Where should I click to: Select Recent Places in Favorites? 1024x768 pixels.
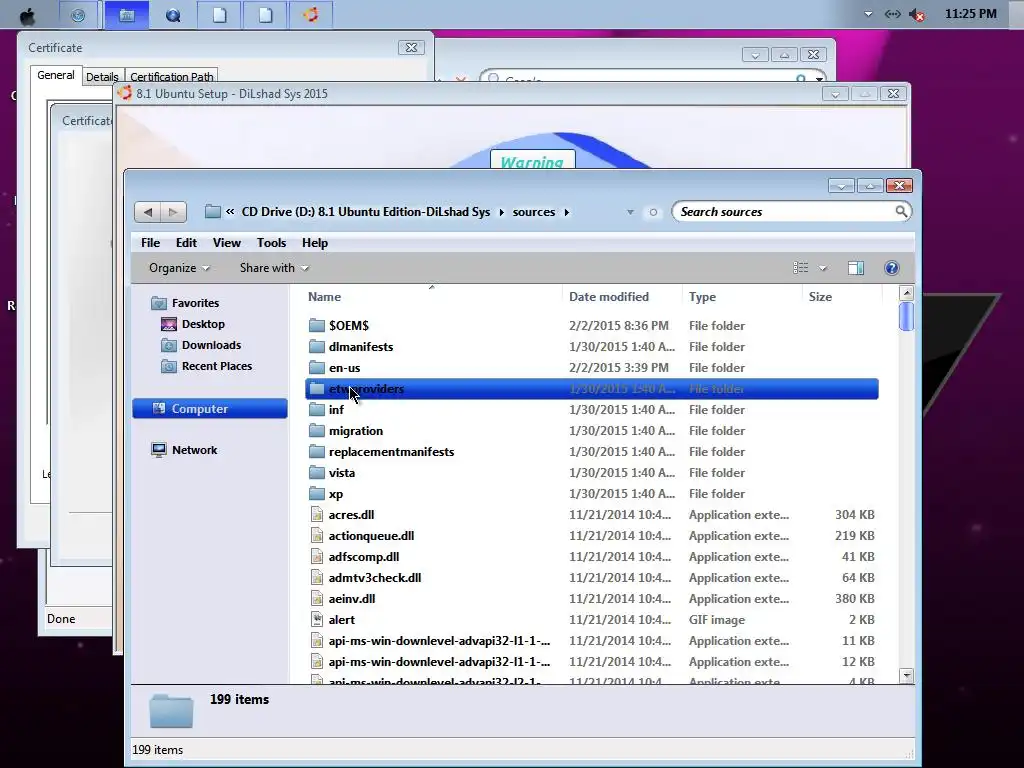pos(217,366)
